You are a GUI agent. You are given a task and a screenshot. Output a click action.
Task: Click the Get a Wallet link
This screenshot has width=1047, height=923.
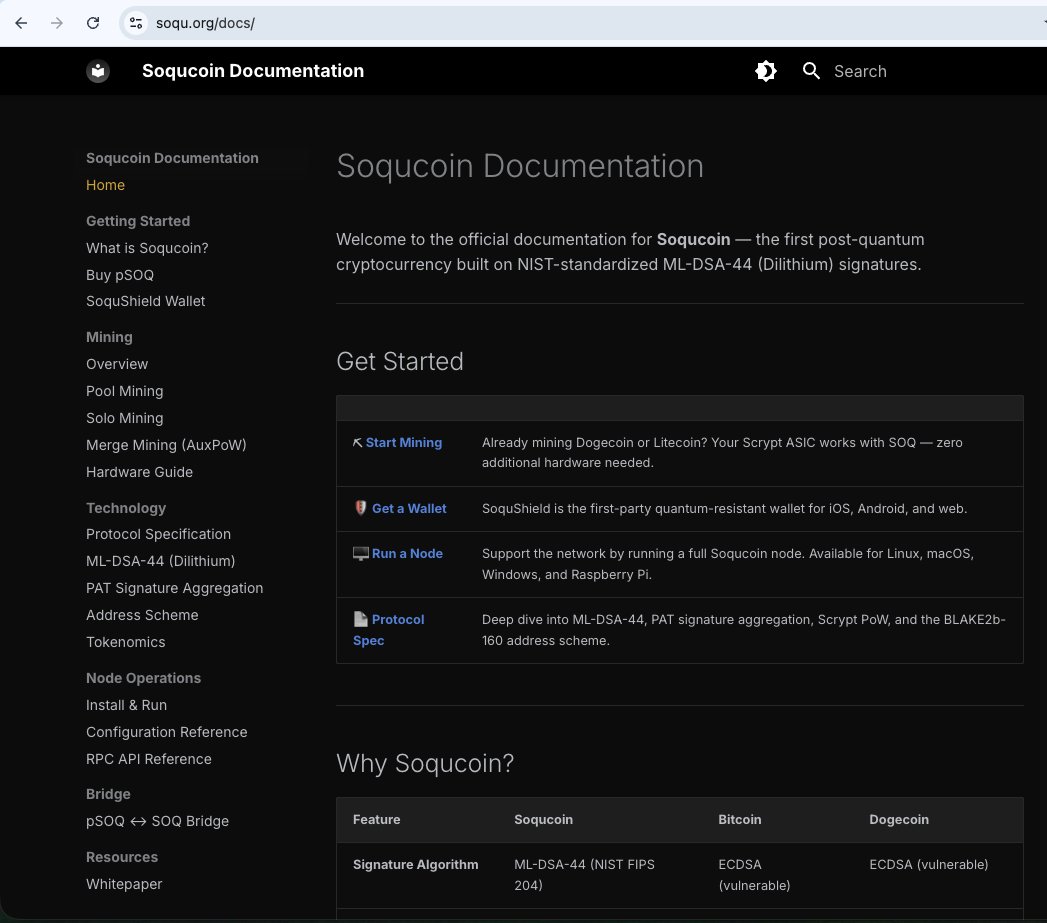[x=409, y=507]
